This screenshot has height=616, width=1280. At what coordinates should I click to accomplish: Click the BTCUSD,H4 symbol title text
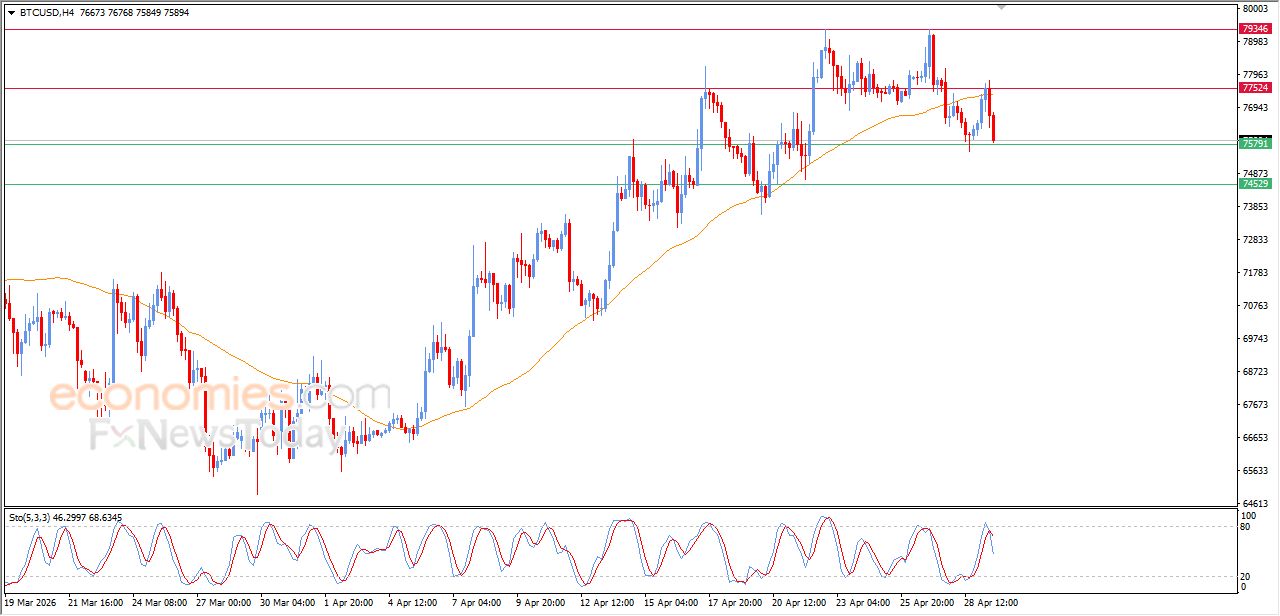pyautogui.click(x=46, y=13)
